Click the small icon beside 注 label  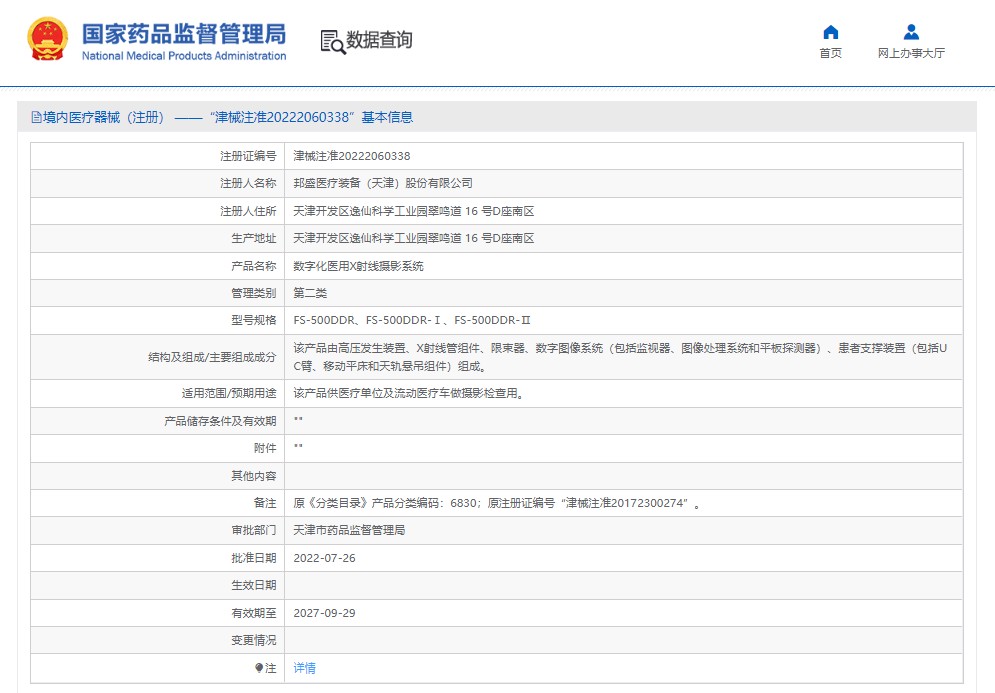click(259, 668)
